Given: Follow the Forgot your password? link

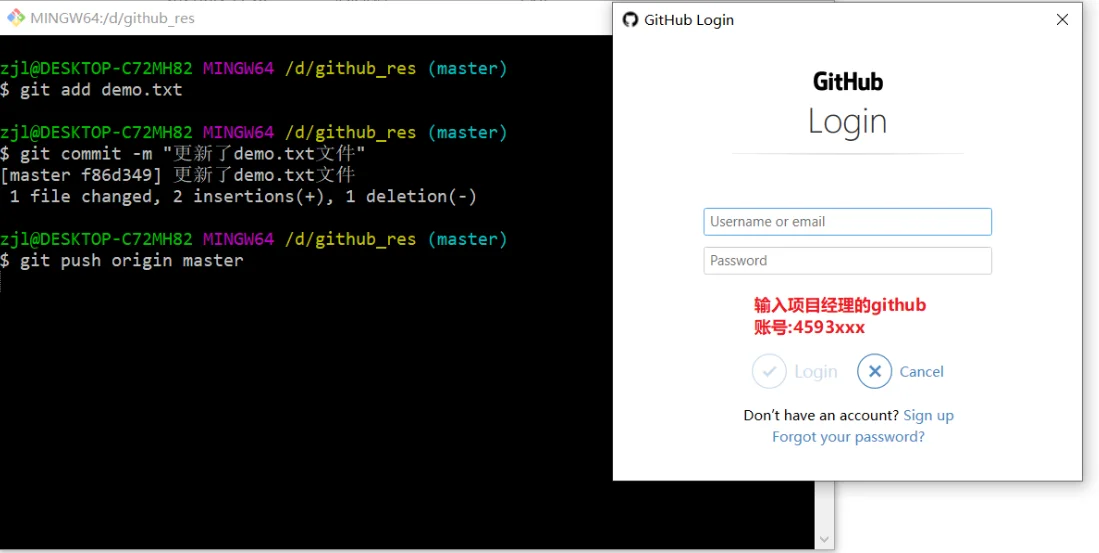Looking at the screenshot, I should [848, 437].
